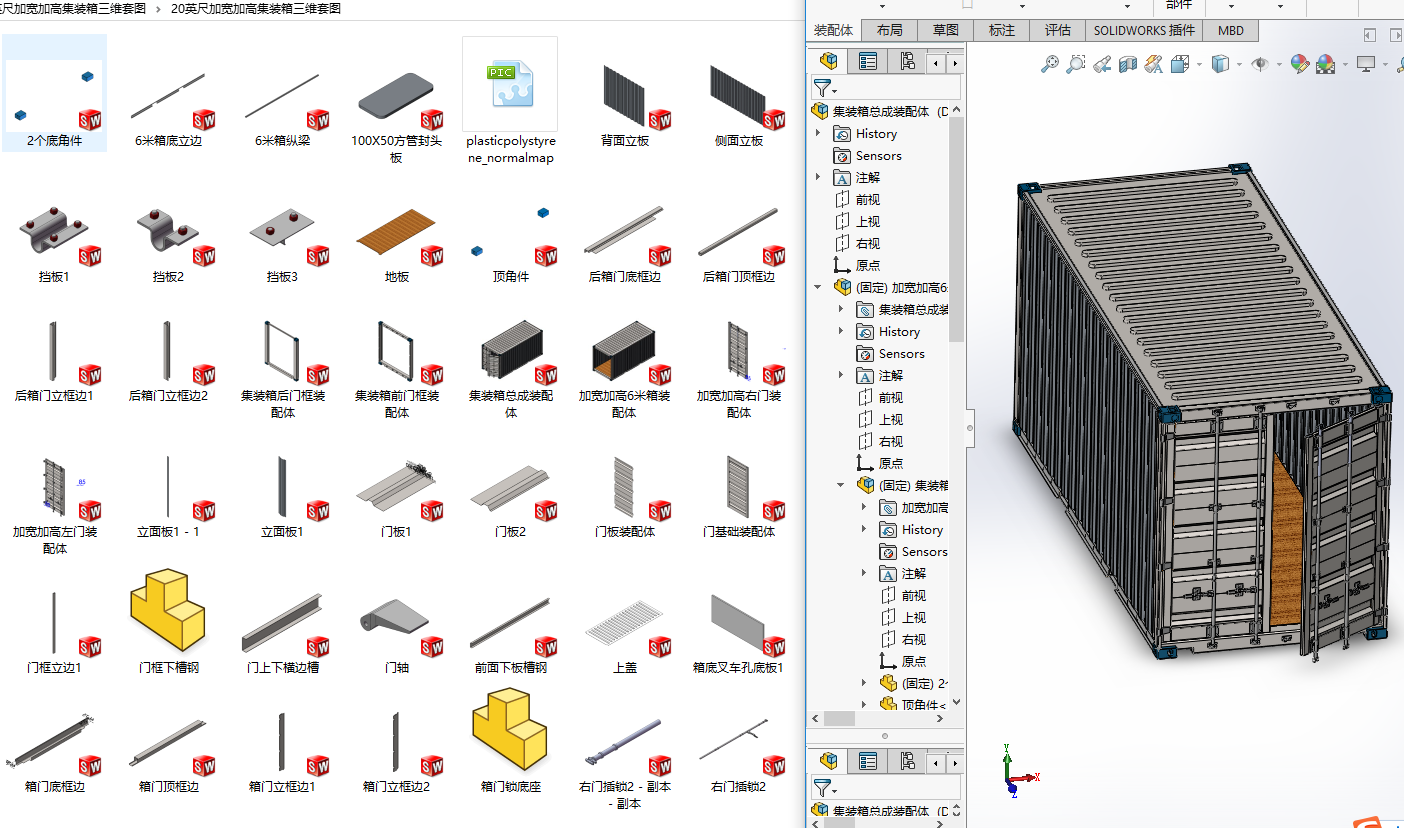Select the top-level 前视 plane in the tree
Viewport: 1404px width, 828px height.
coord(857,199)
